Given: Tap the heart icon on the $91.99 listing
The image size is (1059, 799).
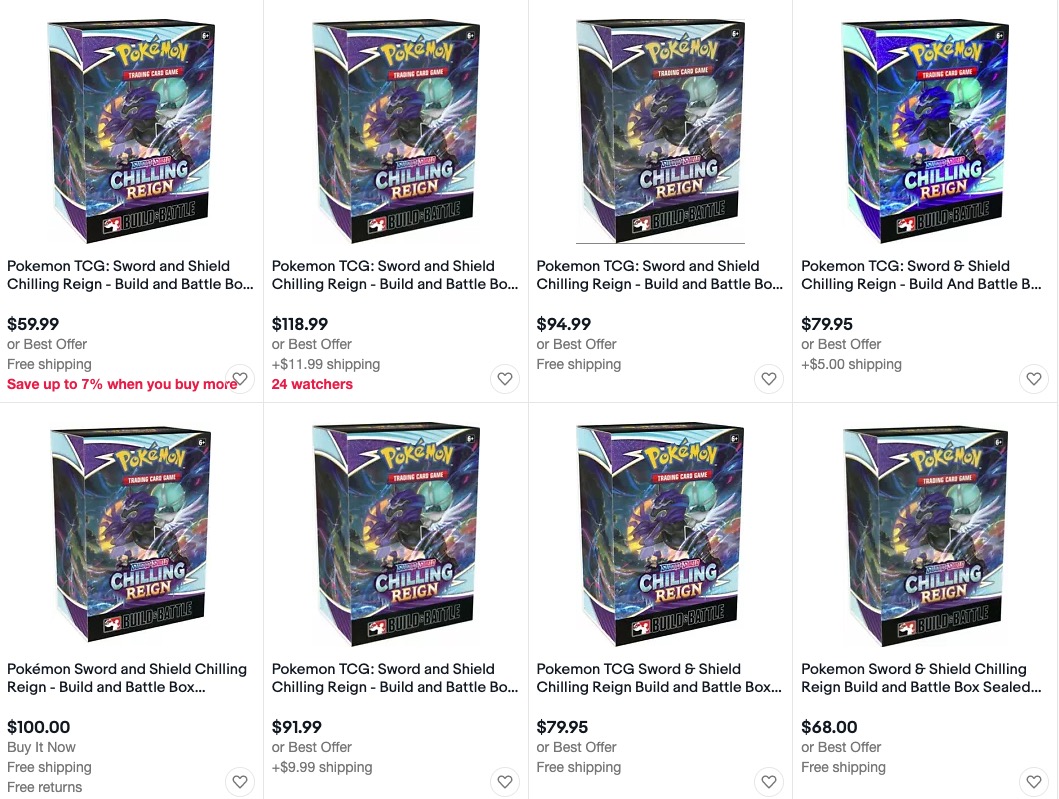Looking at the screenshot, I should 505,782.
